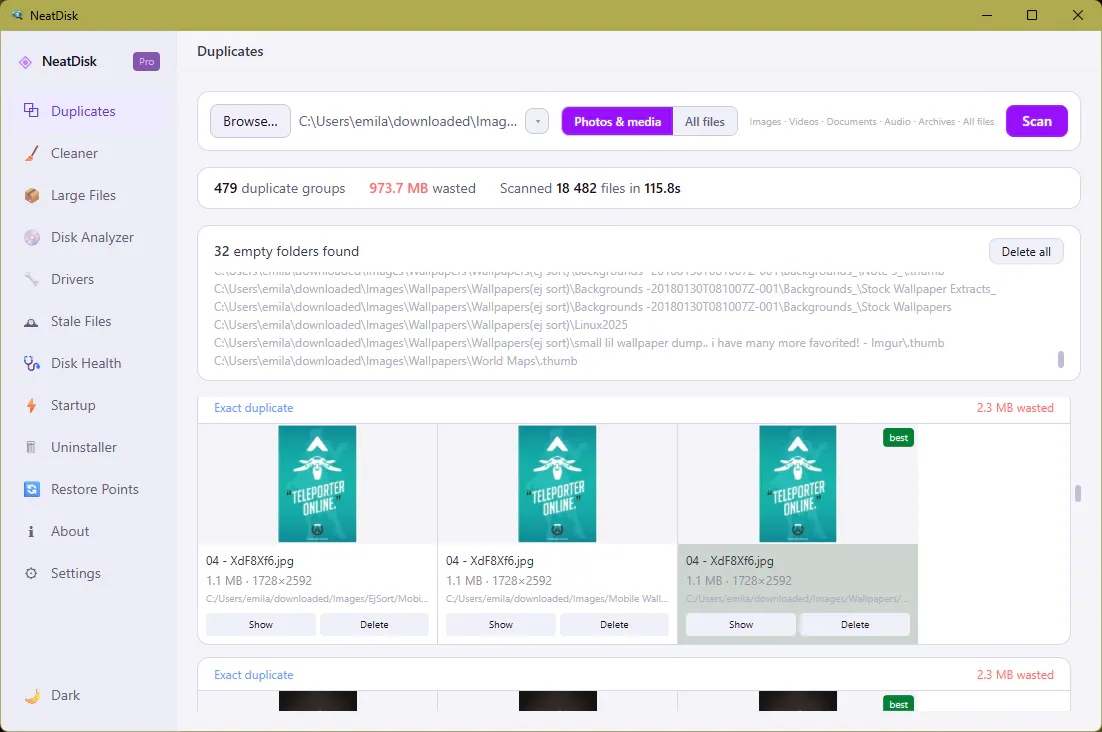Click the 32 empty folders found heading
Viewport: 1102px width, 732px height.
point(287,251)
